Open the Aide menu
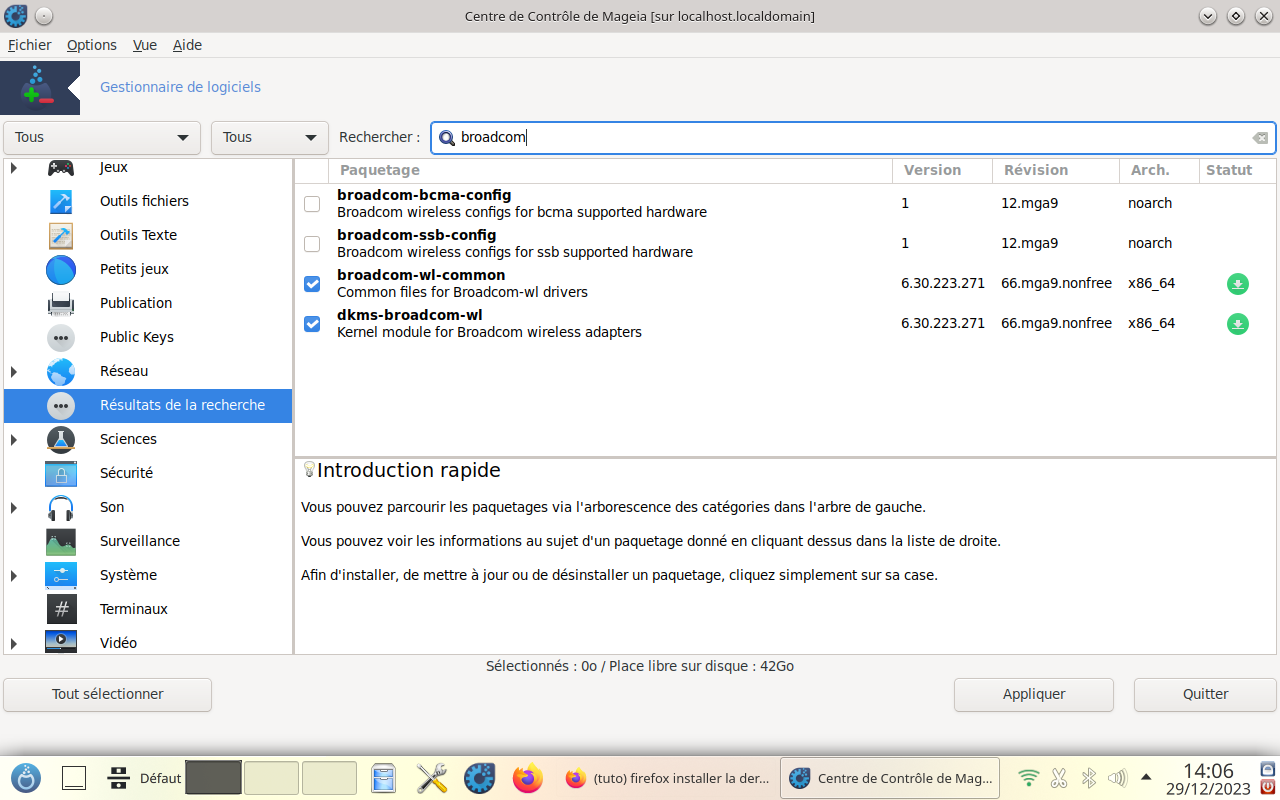Image resolution: width=1280 pixels, height=800 pixels. [x=187, y=45]
